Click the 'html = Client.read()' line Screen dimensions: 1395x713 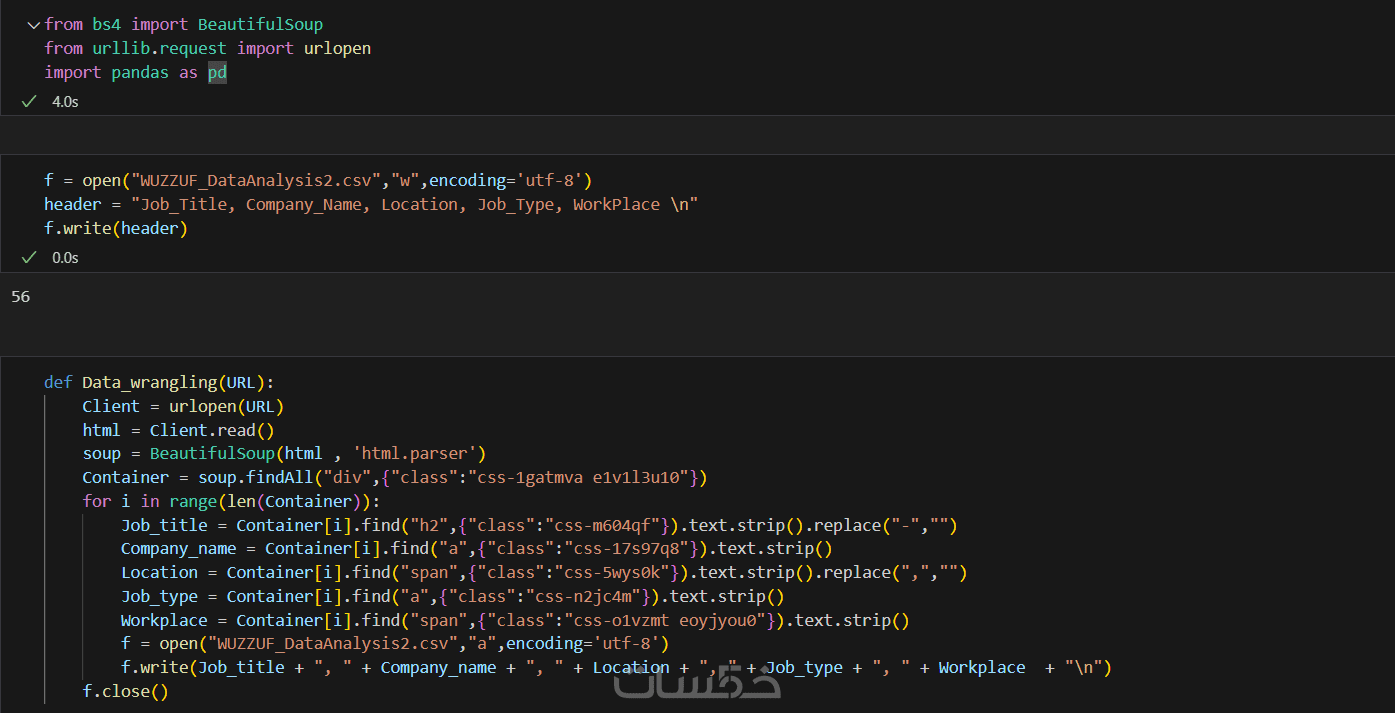(x=178, y=430)
